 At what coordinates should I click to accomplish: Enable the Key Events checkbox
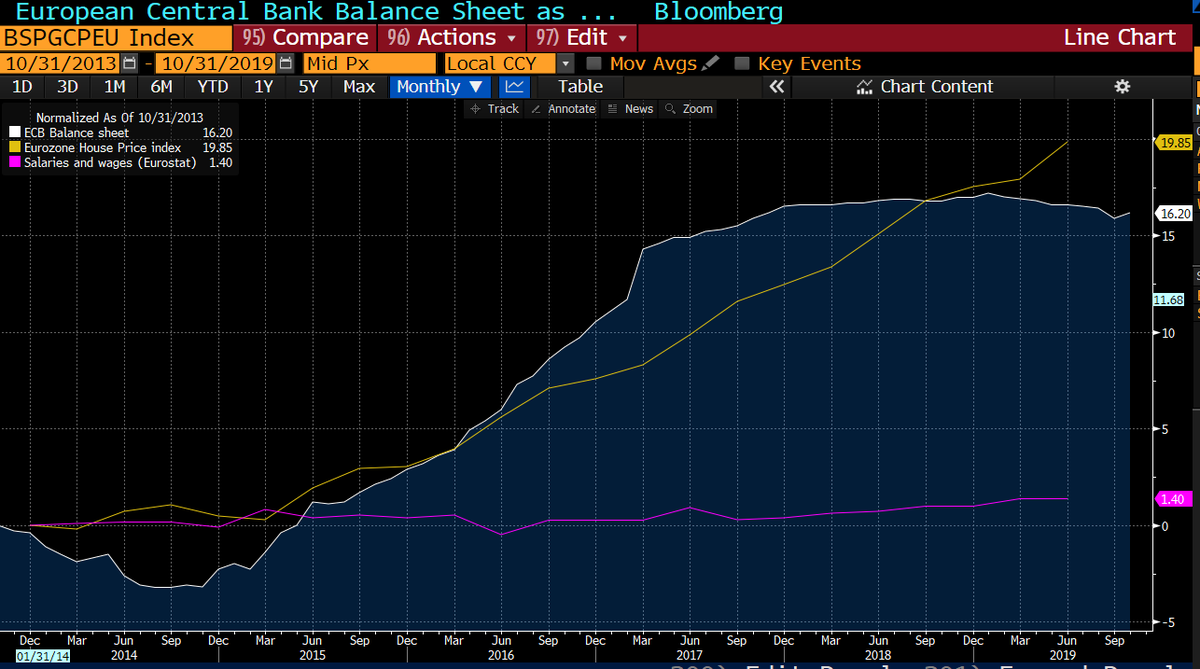point(741,64)
